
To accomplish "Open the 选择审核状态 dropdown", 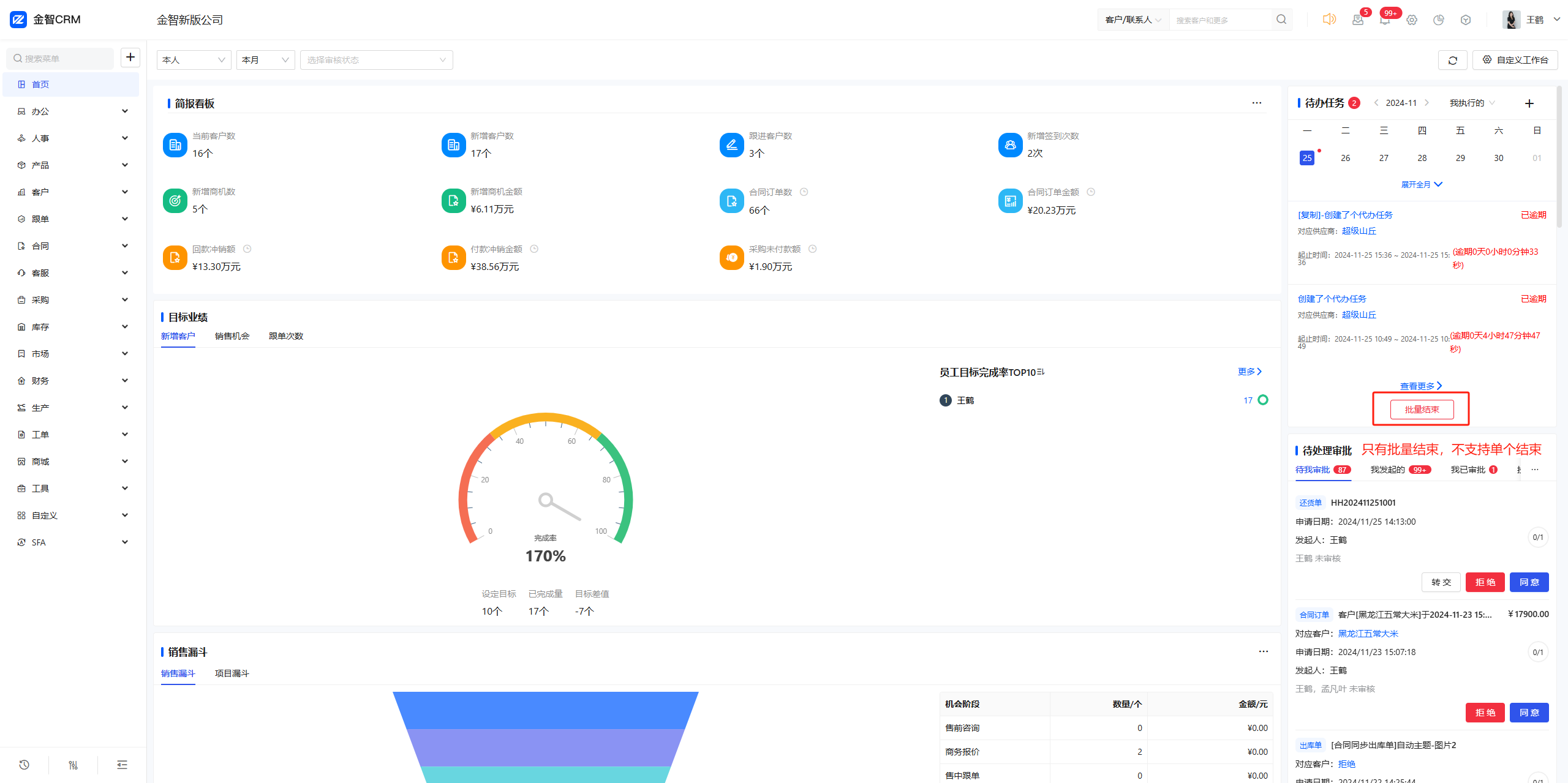I will click(x=377, y=60).
